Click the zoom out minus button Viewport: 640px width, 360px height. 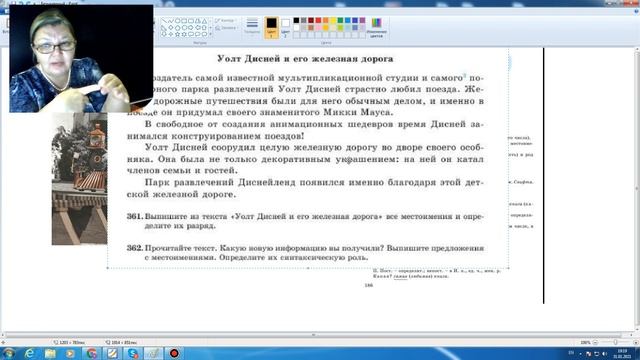595,342
